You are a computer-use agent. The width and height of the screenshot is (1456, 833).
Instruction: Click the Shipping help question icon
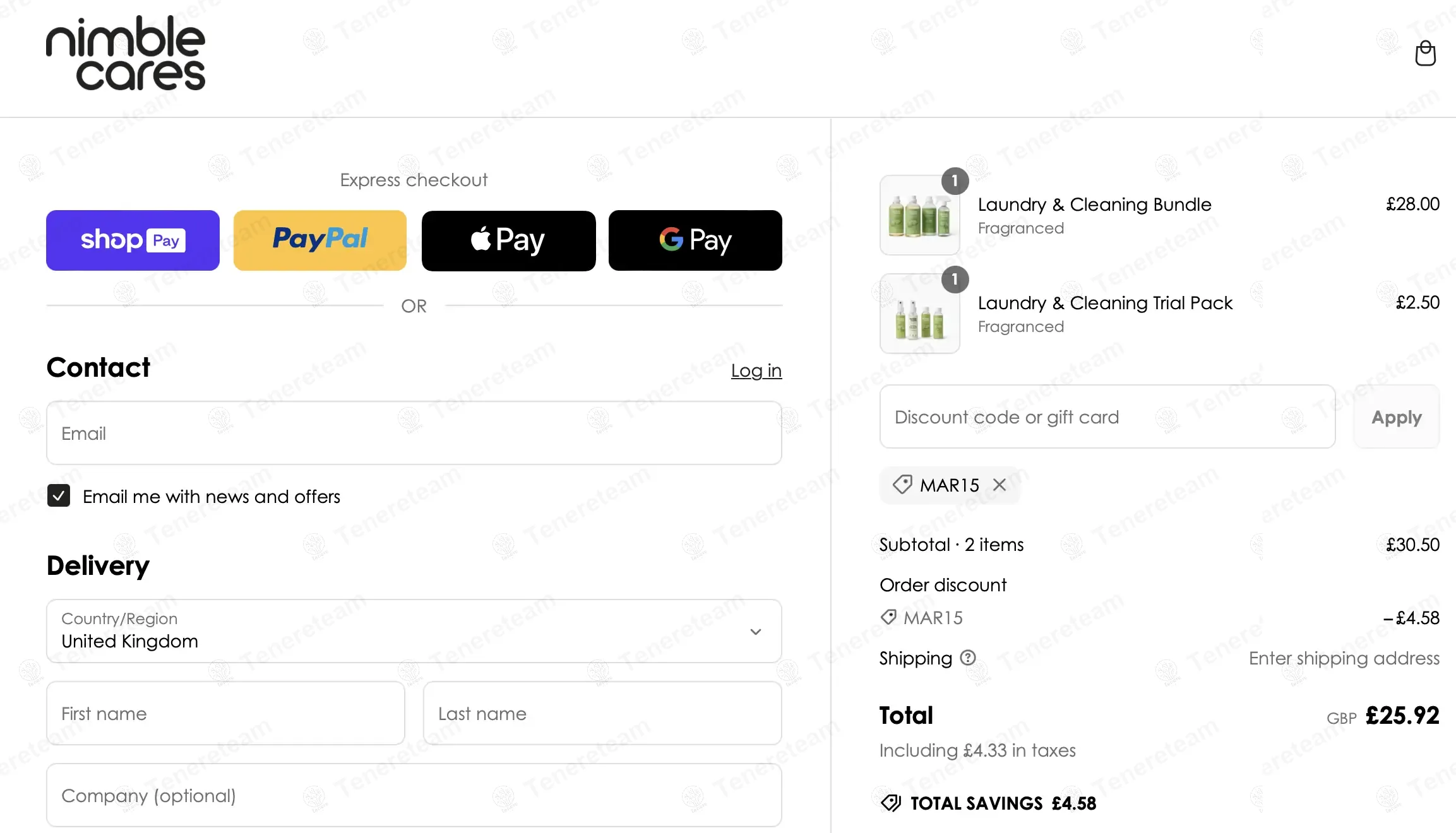[x=968, y=658]
